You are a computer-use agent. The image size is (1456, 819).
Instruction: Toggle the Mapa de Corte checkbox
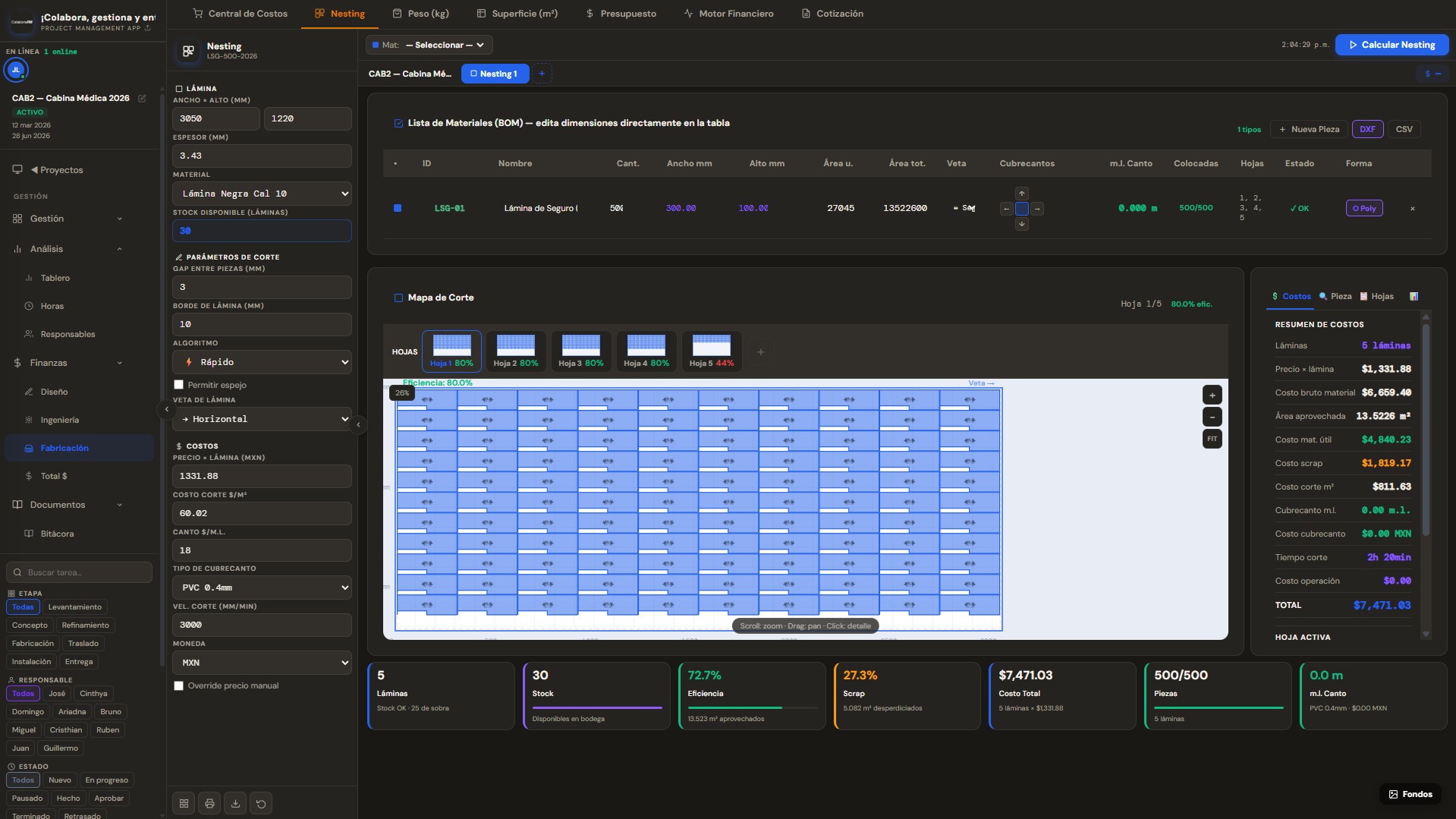pyautogui.click(x=398, y=298)
